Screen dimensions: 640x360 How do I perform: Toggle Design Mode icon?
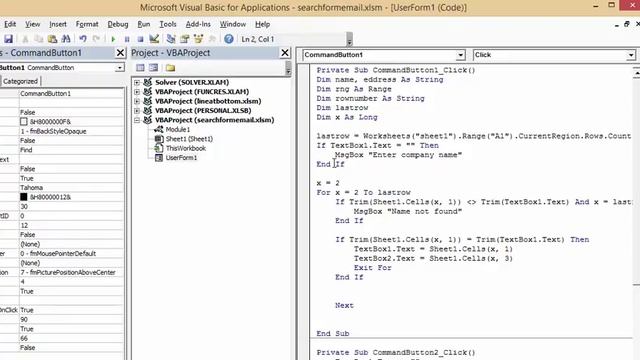point(154,39)
